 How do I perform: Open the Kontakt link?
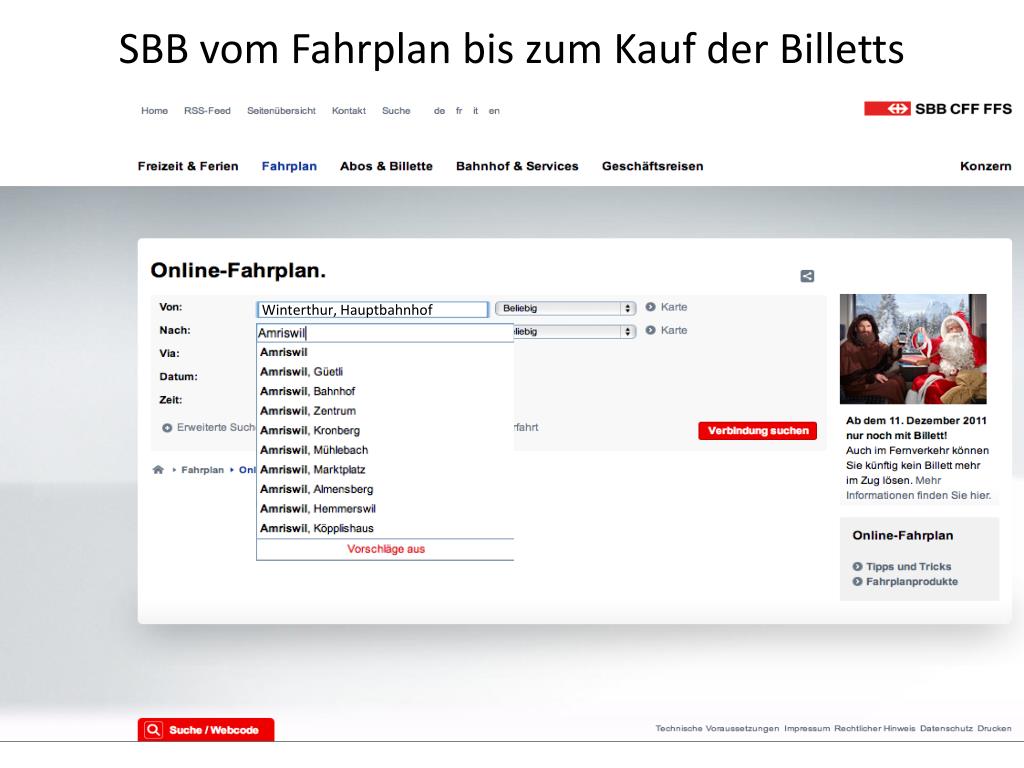[349, 111]
